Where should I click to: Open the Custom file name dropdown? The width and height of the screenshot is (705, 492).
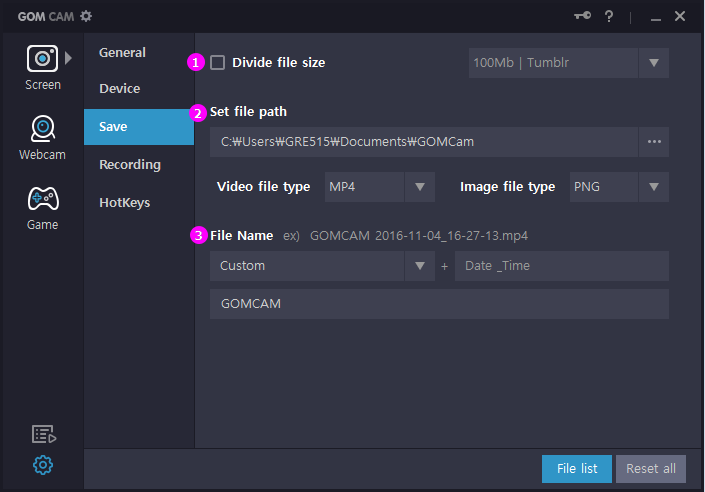(322, 266)
